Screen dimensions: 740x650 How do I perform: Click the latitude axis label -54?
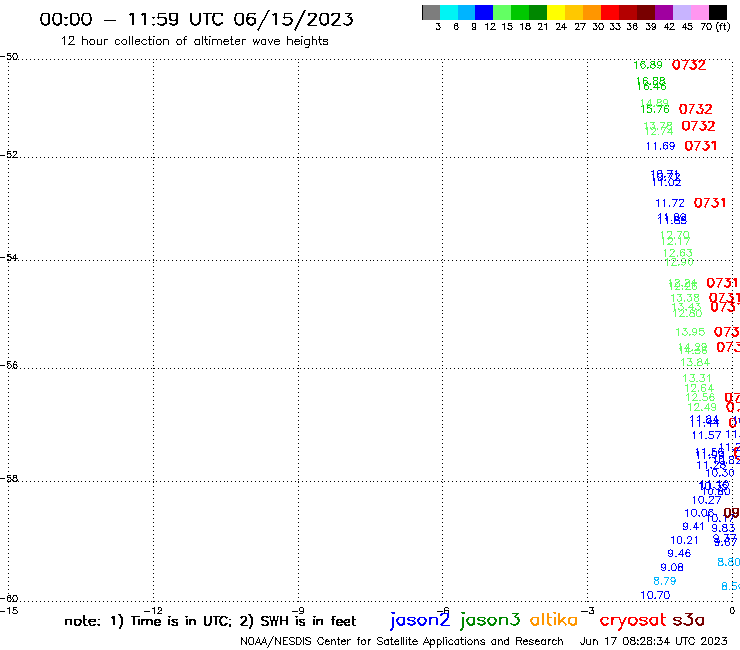point(9,258)
